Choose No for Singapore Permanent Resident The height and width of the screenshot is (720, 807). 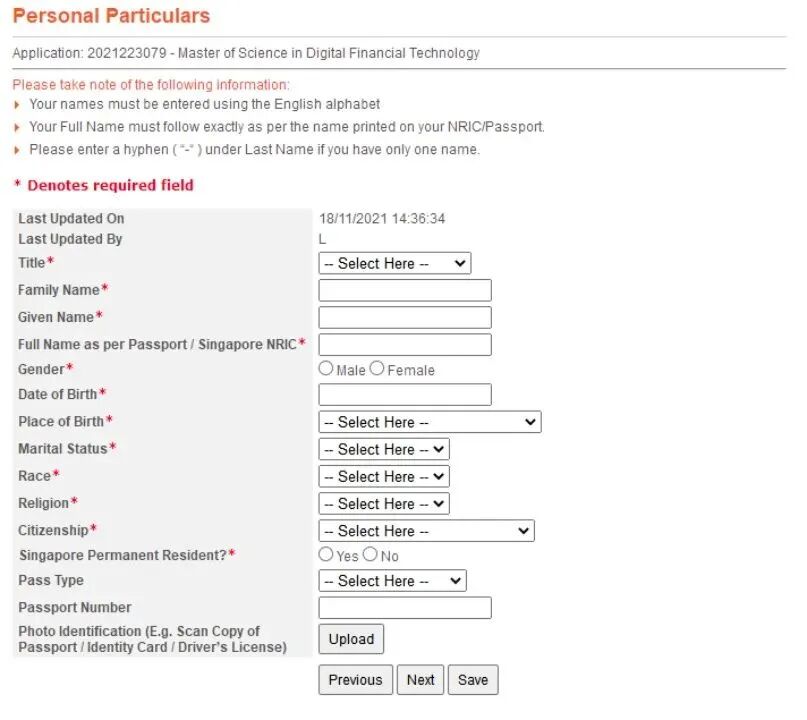coord(370,554)
